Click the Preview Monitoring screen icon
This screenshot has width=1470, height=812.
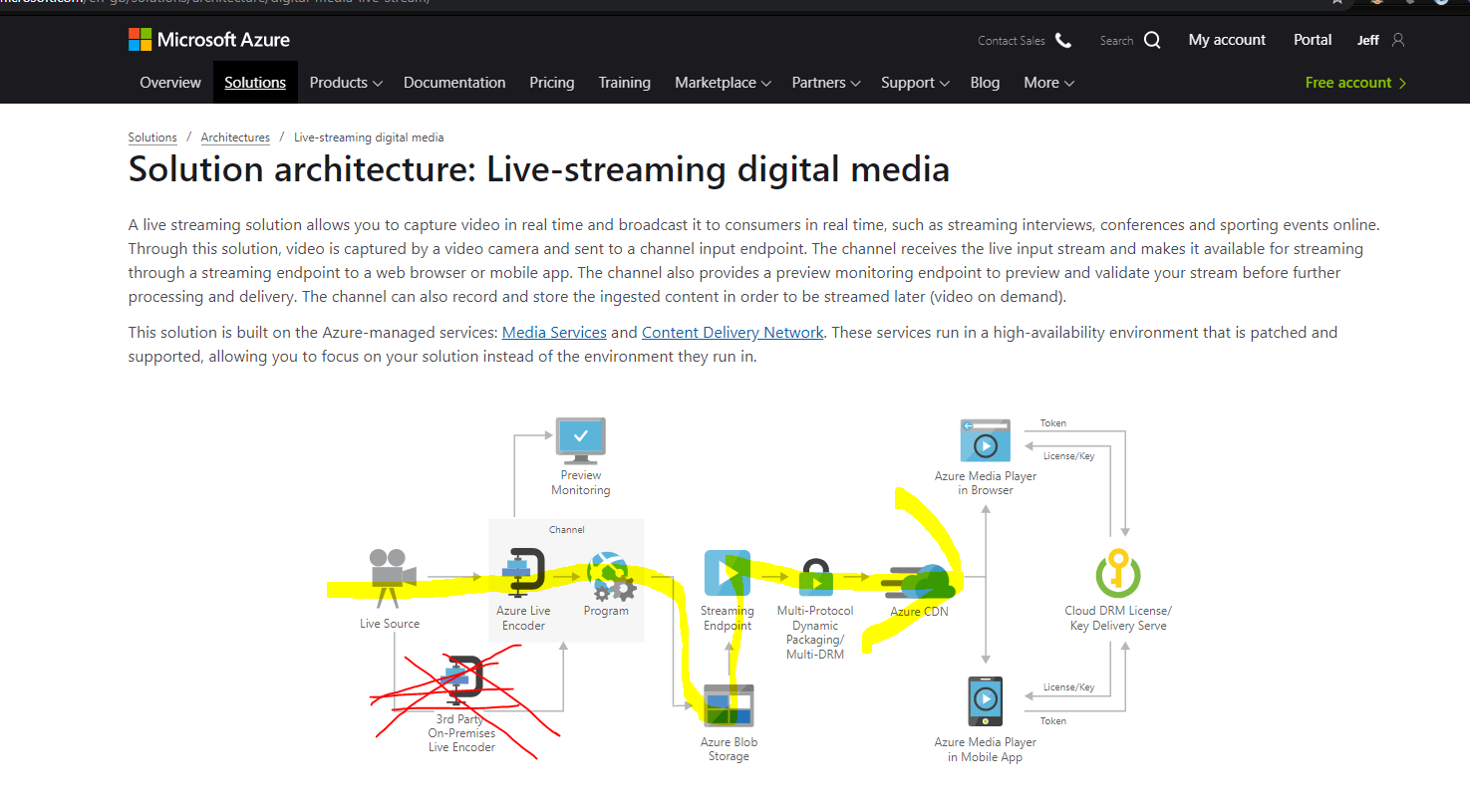pos(581,441)
